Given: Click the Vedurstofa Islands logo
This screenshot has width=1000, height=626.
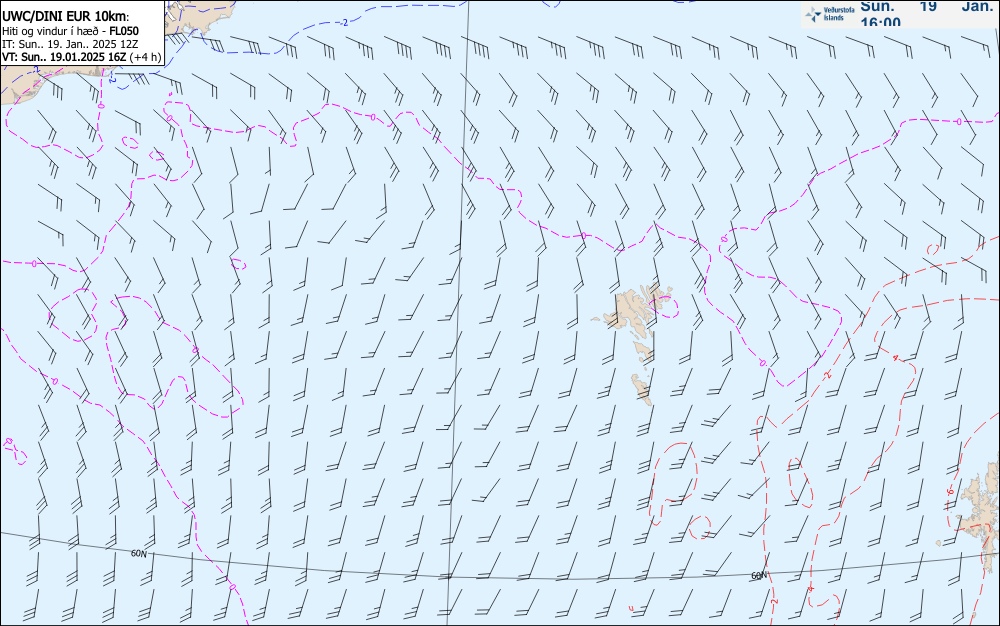Looking at the screenshot, I should [830, 14].
